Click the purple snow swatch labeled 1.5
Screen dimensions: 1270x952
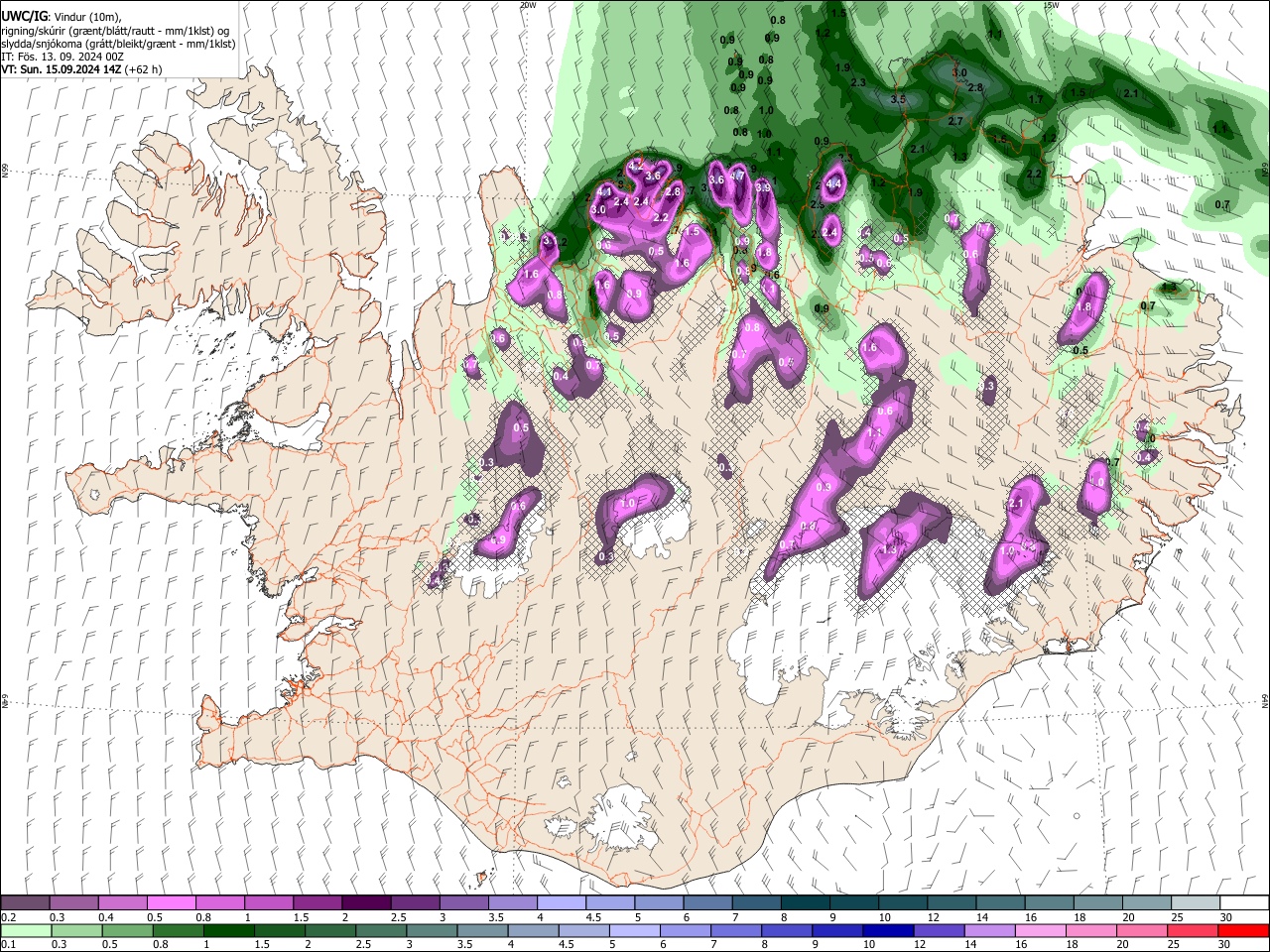[x=317, y=903]
